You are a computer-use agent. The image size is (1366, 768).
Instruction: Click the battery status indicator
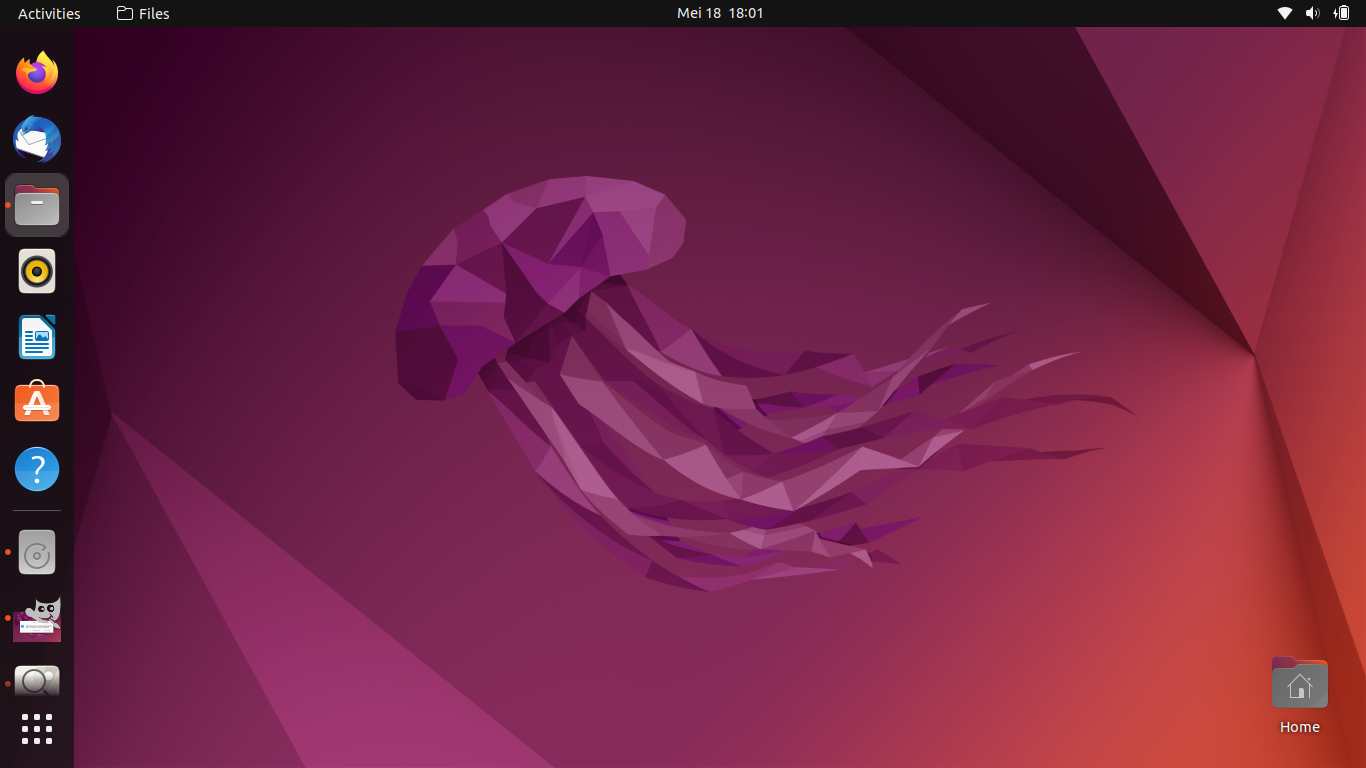tap(1342, 13)
